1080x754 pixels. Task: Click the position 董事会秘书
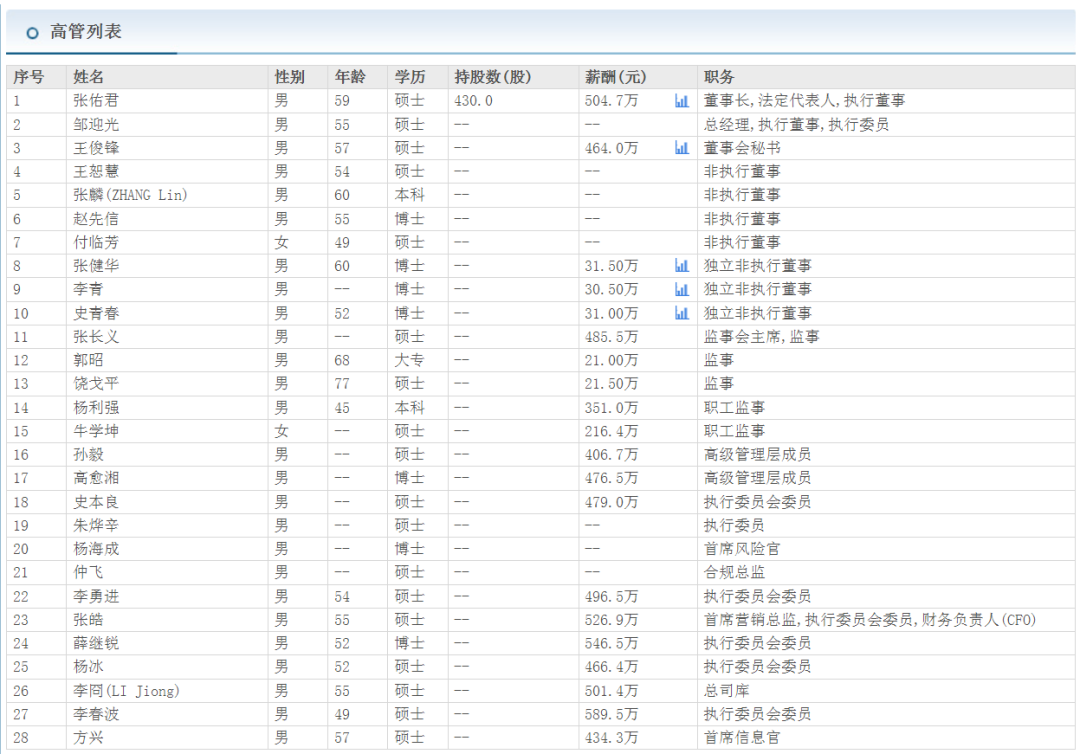[742, 148]
